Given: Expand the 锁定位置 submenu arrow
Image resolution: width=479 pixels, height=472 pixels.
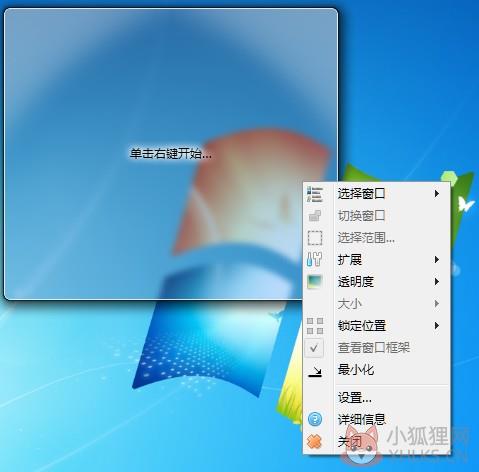Looking at the screenshot, I should tap(436, 326).
